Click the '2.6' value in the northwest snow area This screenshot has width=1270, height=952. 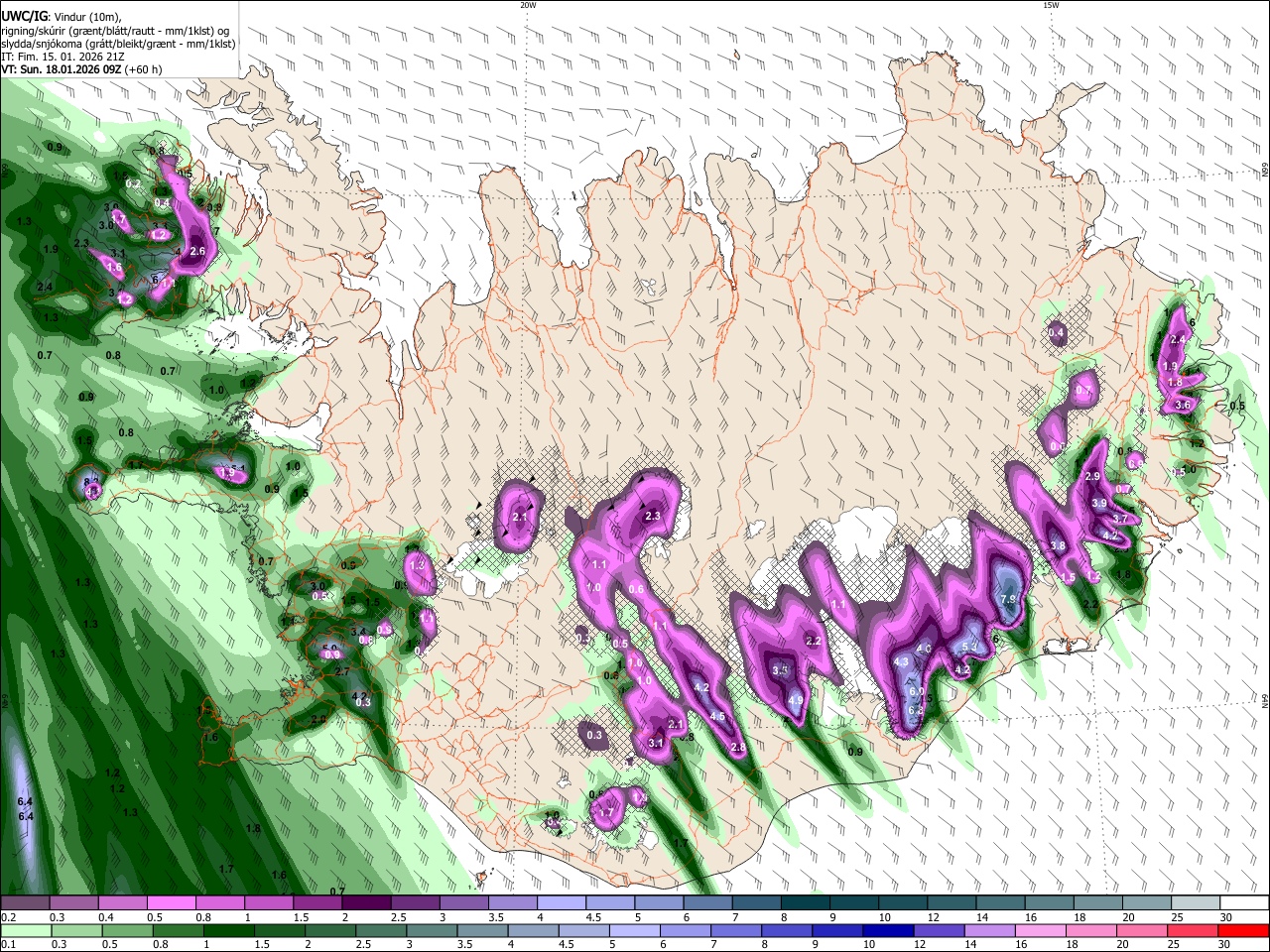click(196, 251)
